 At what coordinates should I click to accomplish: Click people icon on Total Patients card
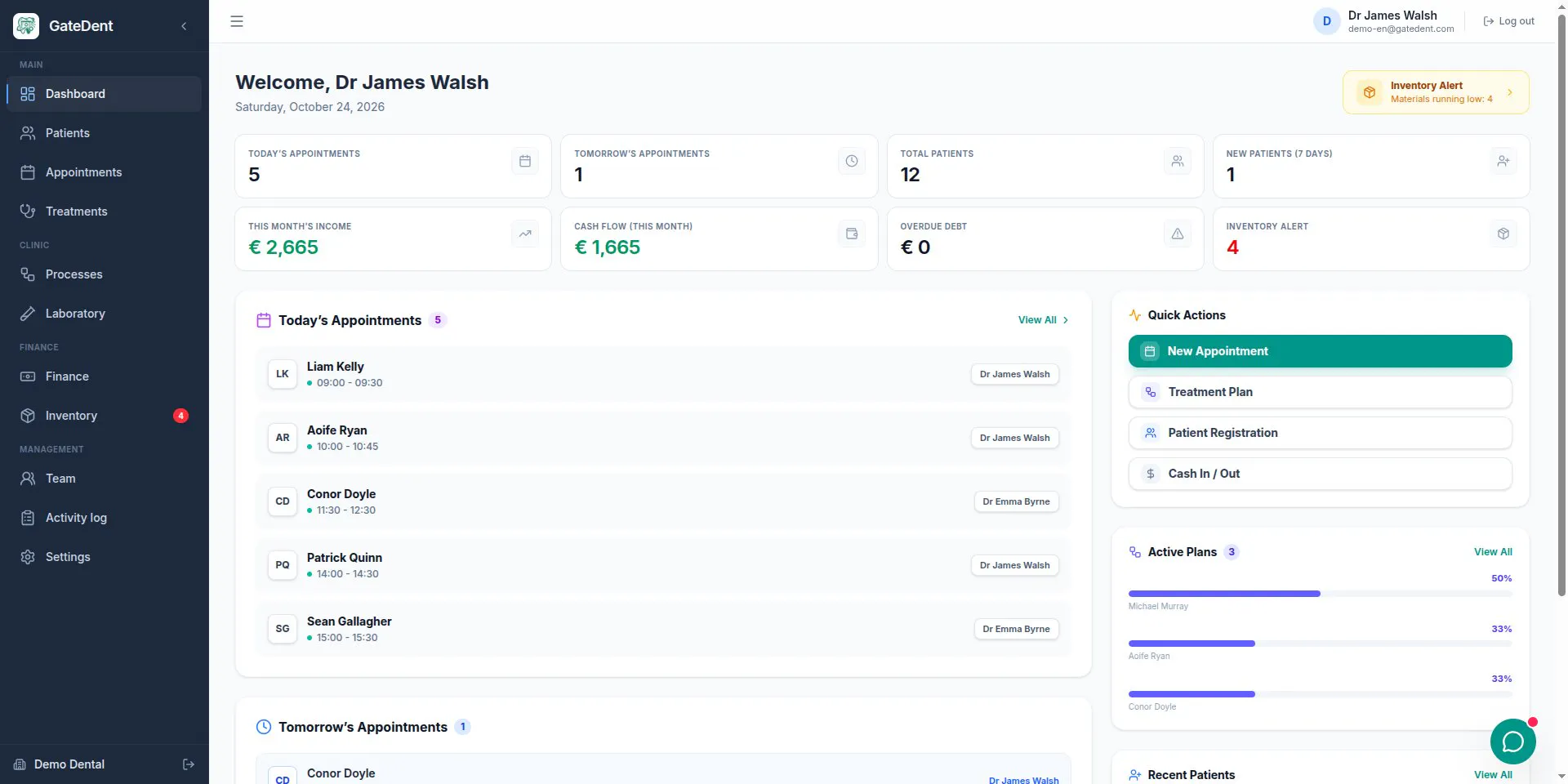(x=1178, y=161)
